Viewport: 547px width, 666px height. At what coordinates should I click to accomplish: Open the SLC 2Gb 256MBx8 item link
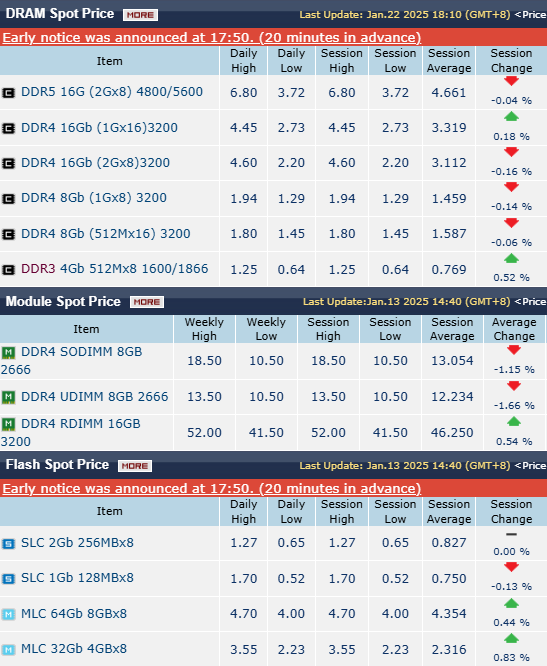77,543
